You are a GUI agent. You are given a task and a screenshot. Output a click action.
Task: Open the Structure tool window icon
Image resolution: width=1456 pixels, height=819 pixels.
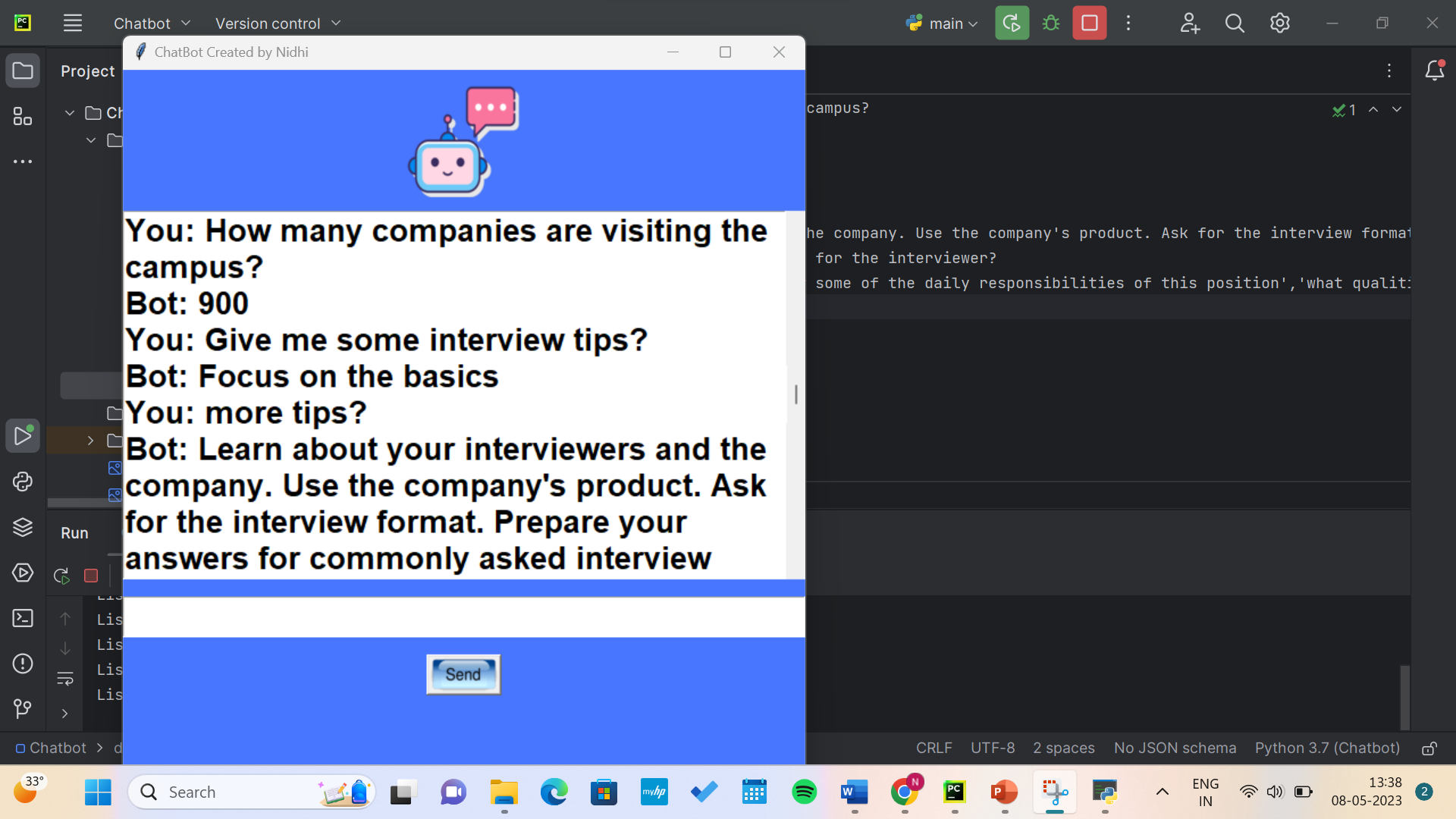pos(23,116)
